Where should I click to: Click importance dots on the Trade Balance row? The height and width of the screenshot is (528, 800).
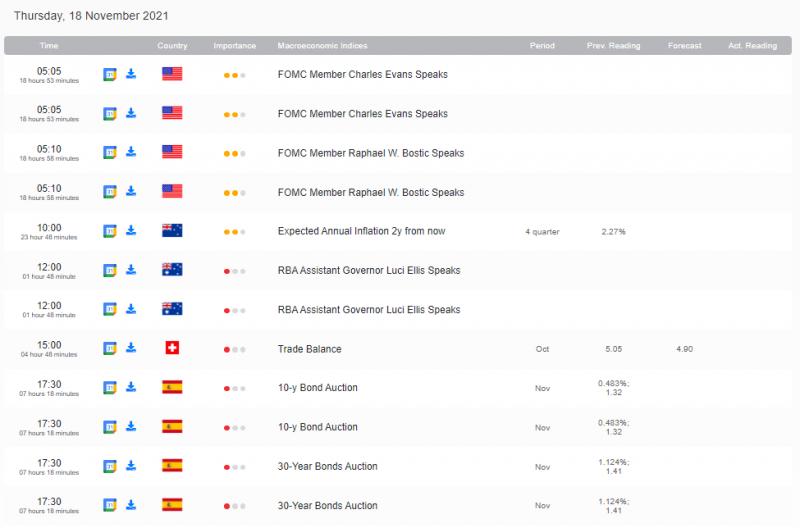(x=234, y=349)
